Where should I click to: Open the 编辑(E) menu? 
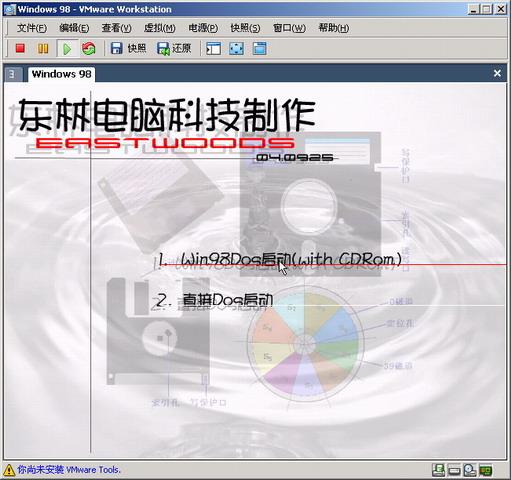(74, 28)
